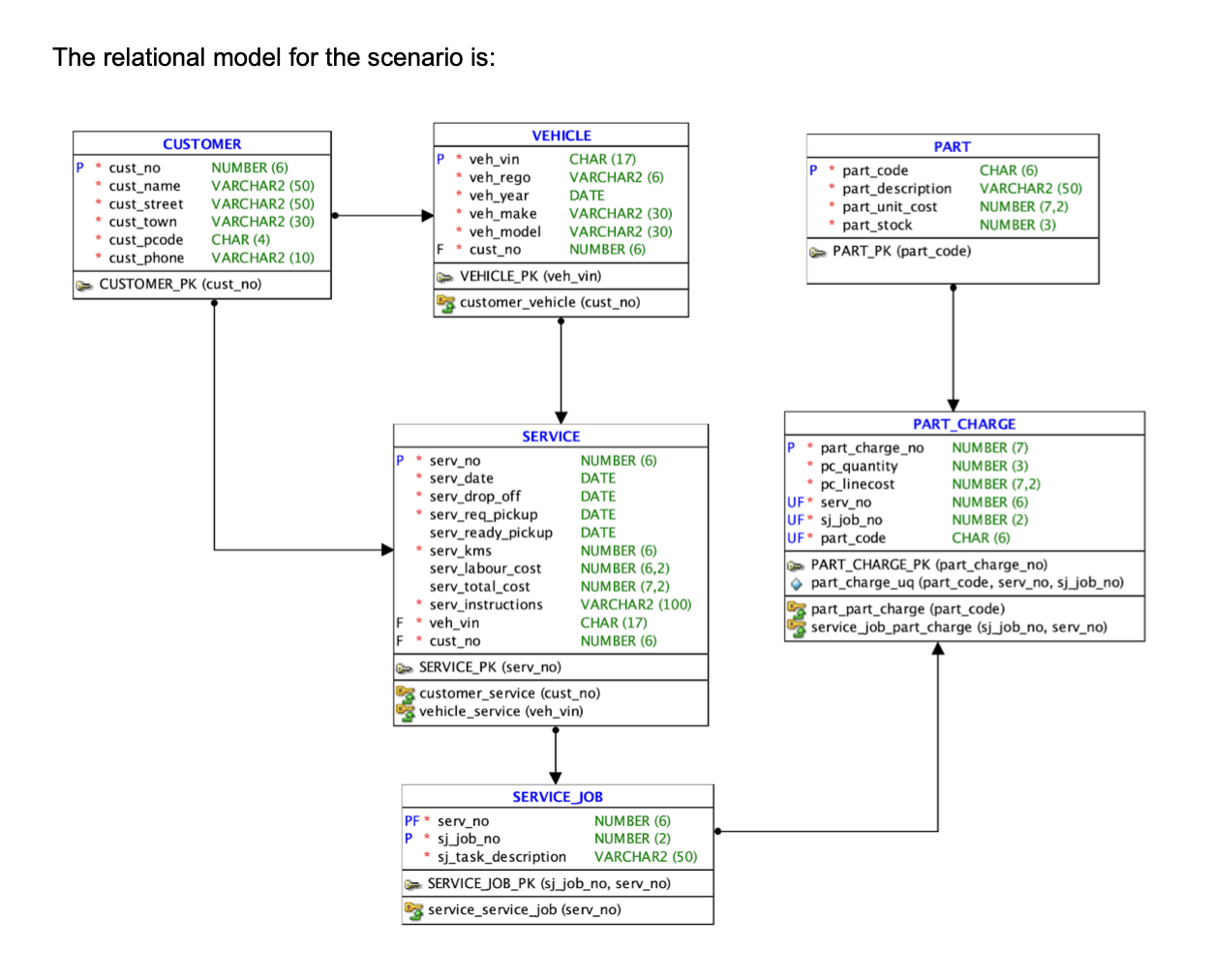Viewport: 1214px width, 980px height.
Task: Click the veh_model column name
Action: pyautogui.click(x=505, y=232)
